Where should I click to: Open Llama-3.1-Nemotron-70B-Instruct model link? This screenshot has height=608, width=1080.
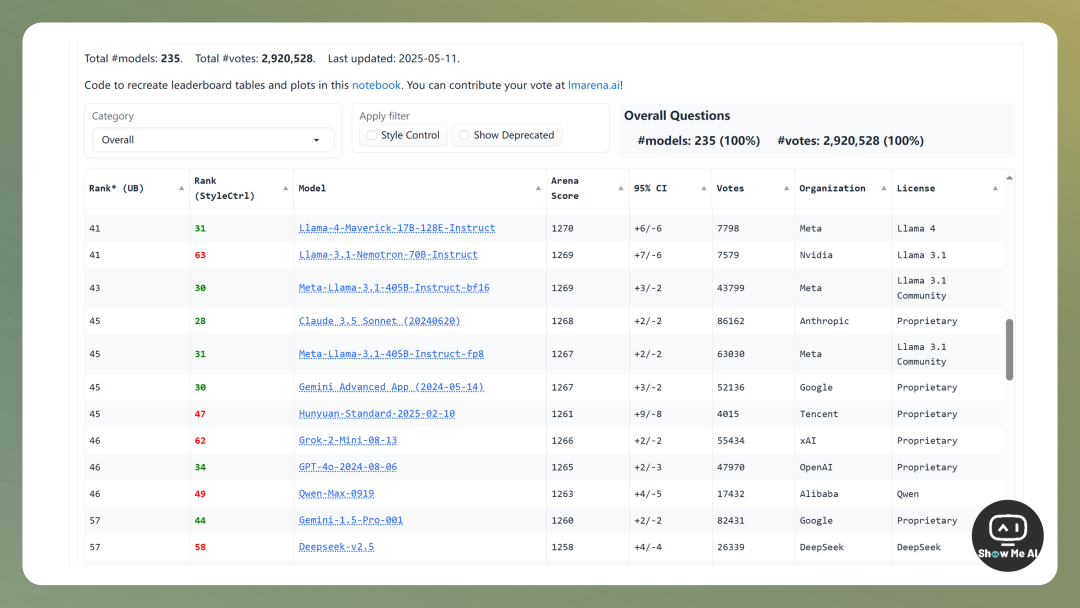coord(388,255)
